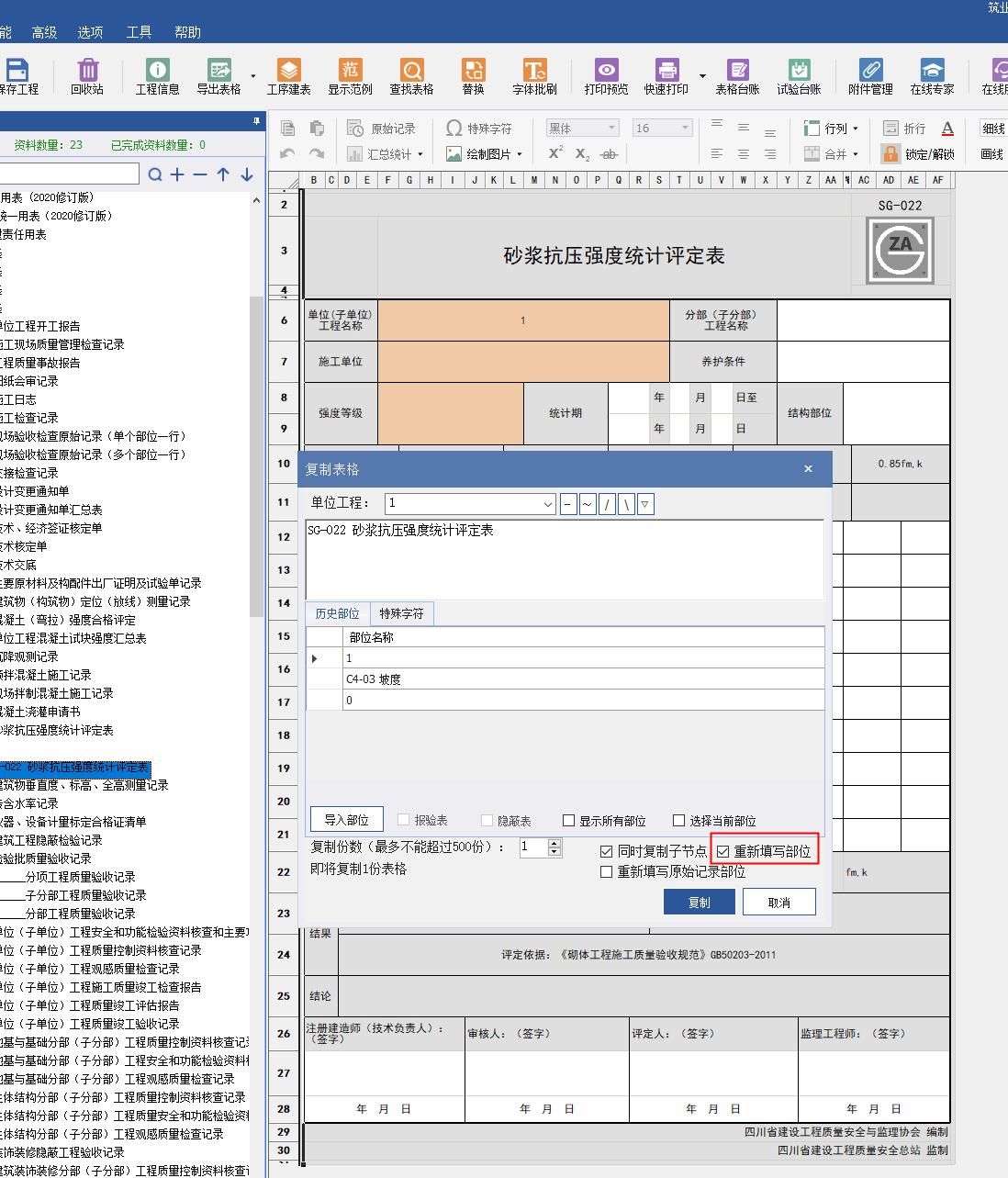Switch to the 特殊字符 tab in dialog

click(x=401, y=613)
